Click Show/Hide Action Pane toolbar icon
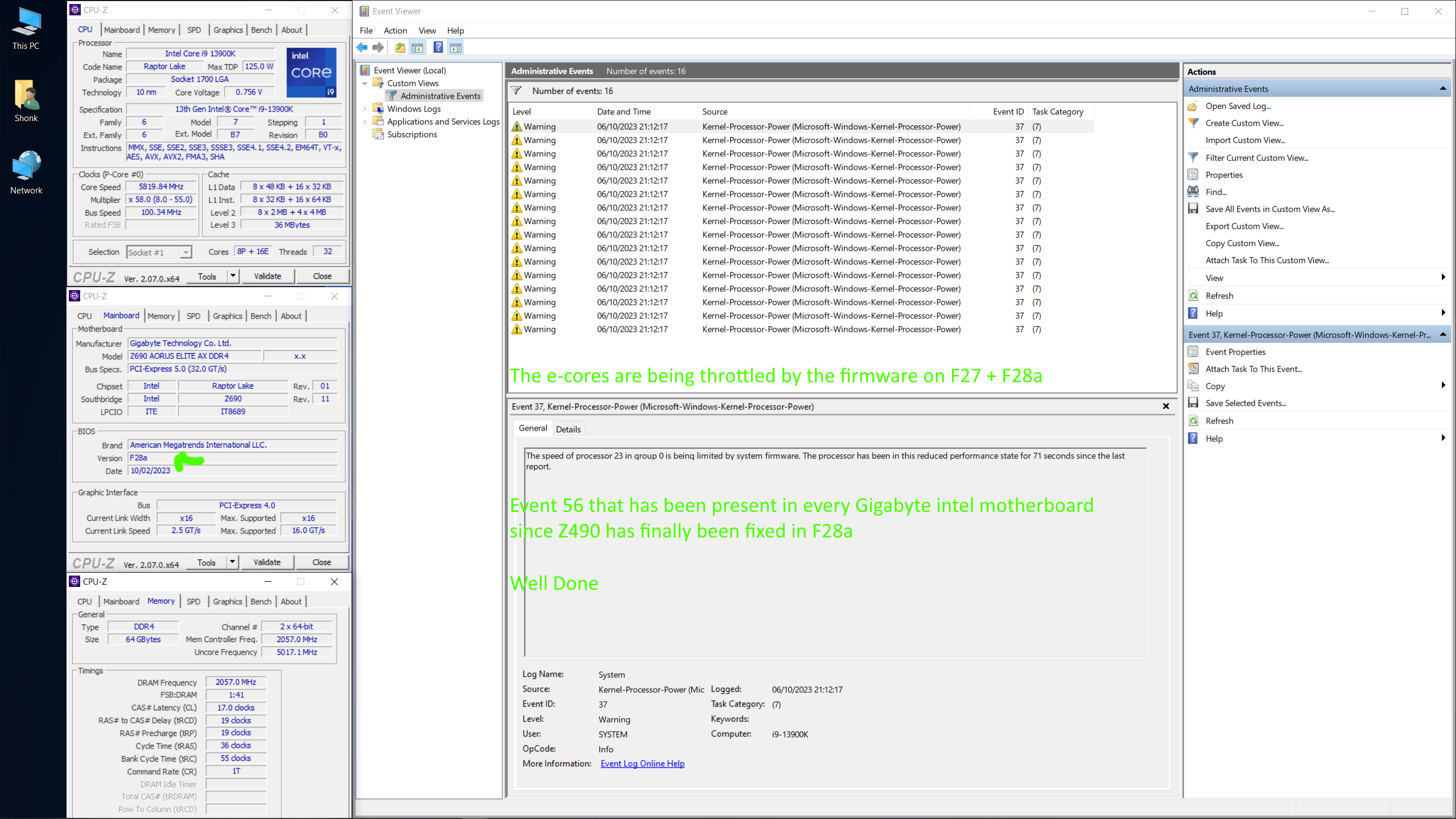1456x819 pixels. pos(456,48)
